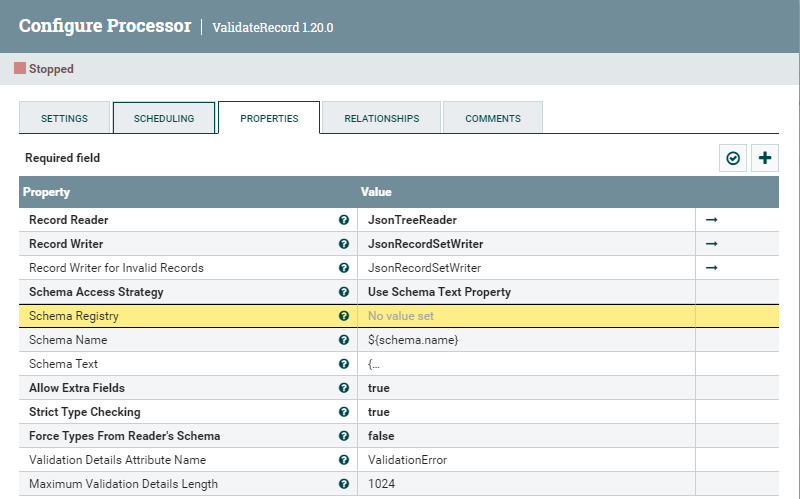Show help for Maximum Validation Details Length
The width and height of the screenshot is (800, 499).
coord(344,484)
